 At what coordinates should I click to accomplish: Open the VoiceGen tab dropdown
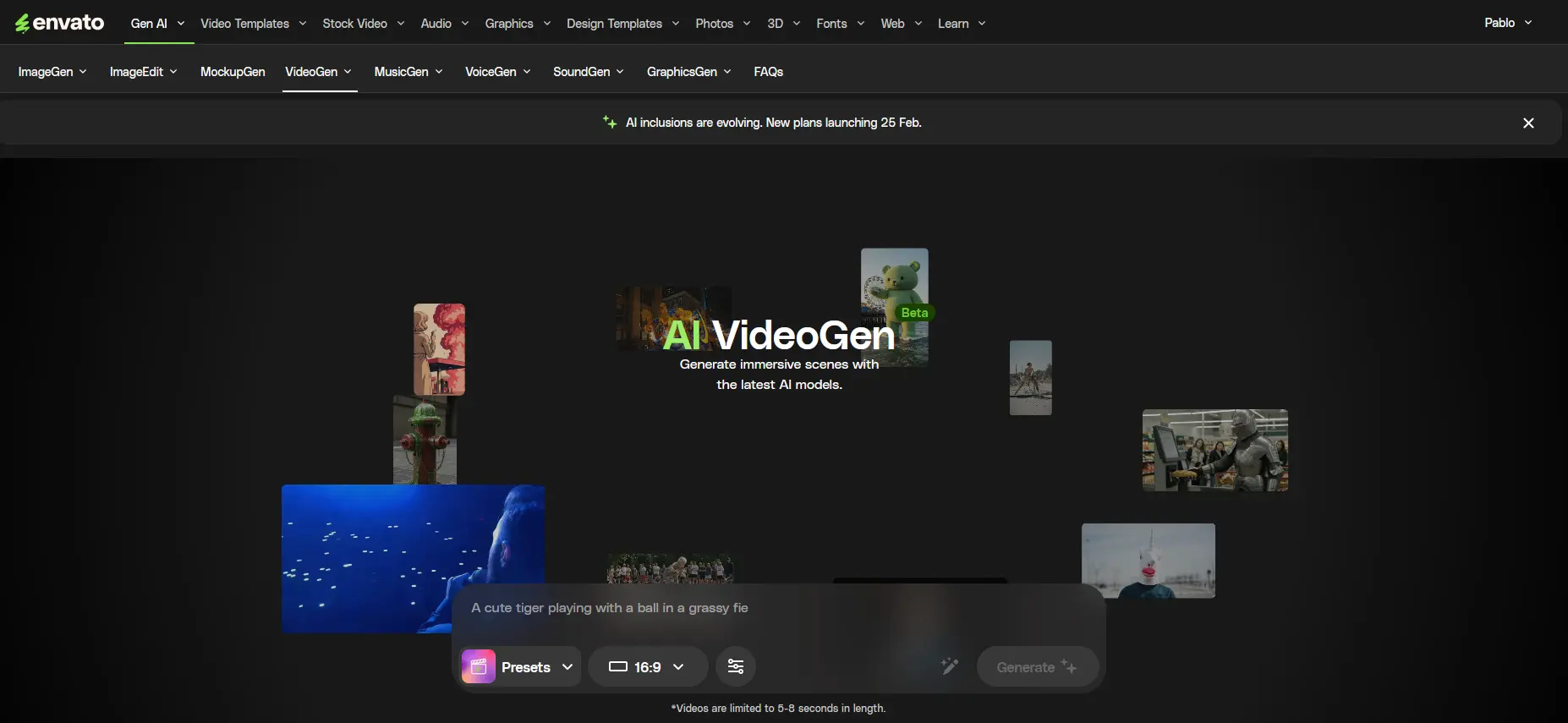tap(498, 72)
